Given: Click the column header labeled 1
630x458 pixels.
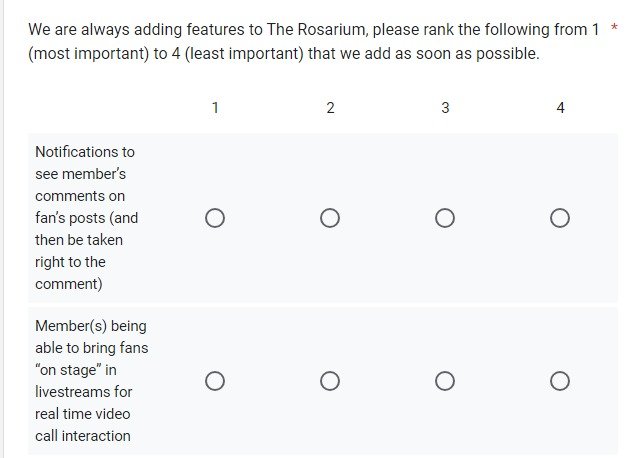Looking at the screenshot, I should pyautogui.click(x=215, y=108).
